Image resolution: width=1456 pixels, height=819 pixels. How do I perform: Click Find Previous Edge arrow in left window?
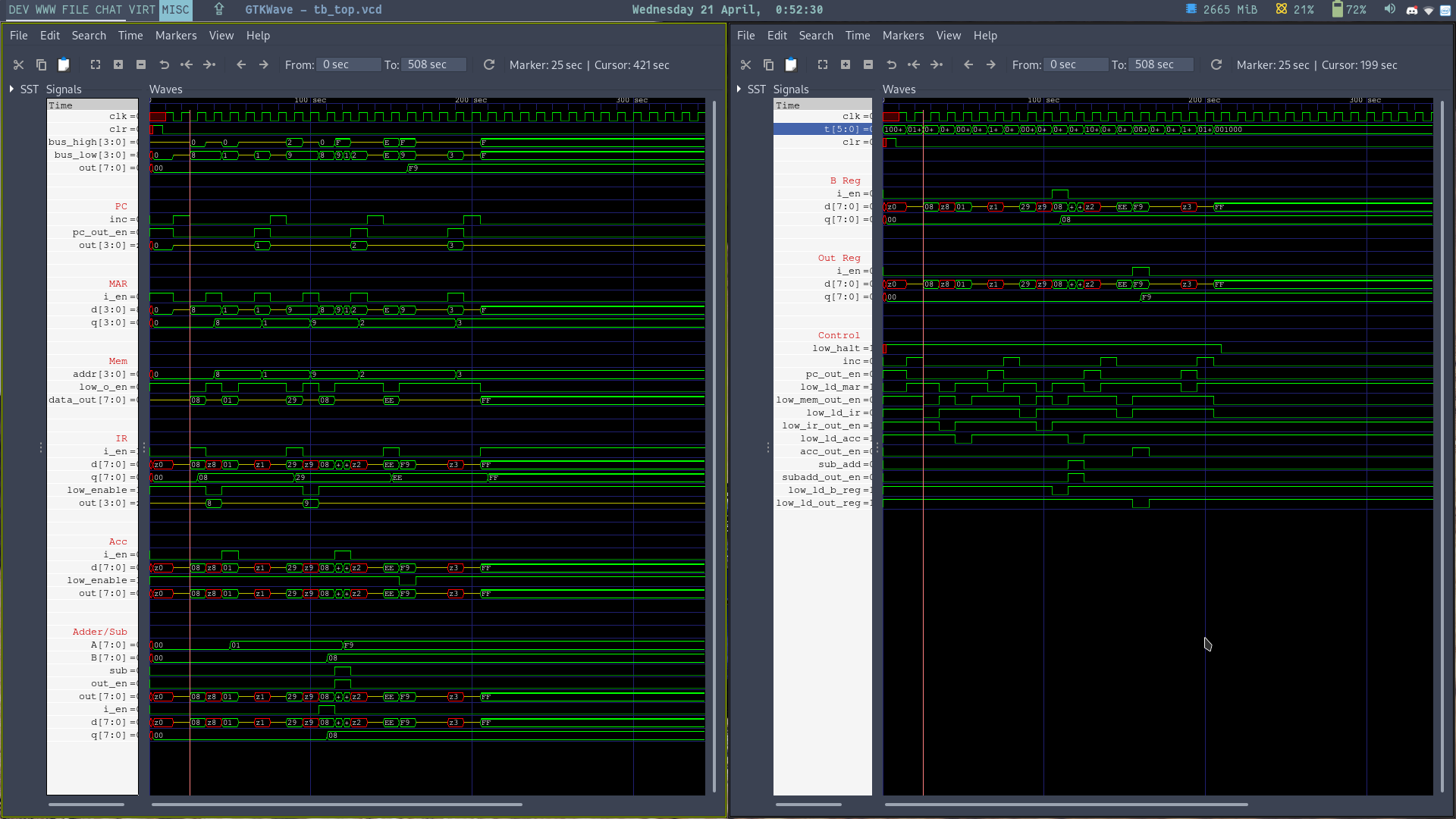point(241,65)
